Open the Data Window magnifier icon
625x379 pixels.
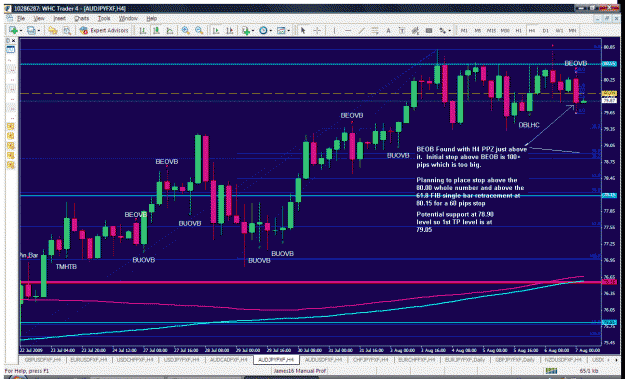click(67, 31)
